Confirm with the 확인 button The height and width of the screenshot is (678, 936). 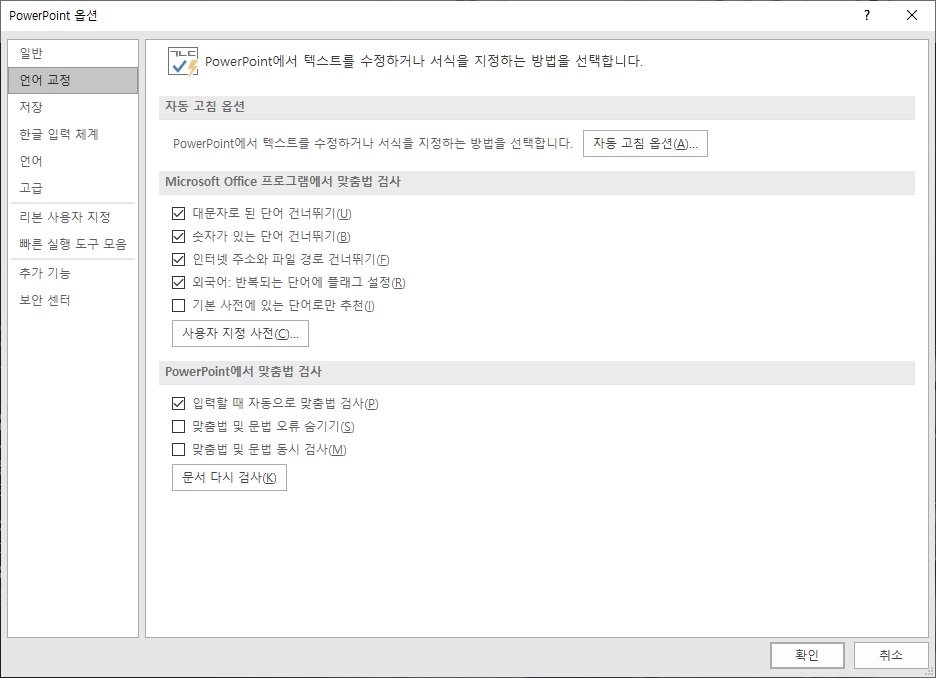(x=807, y=655)
